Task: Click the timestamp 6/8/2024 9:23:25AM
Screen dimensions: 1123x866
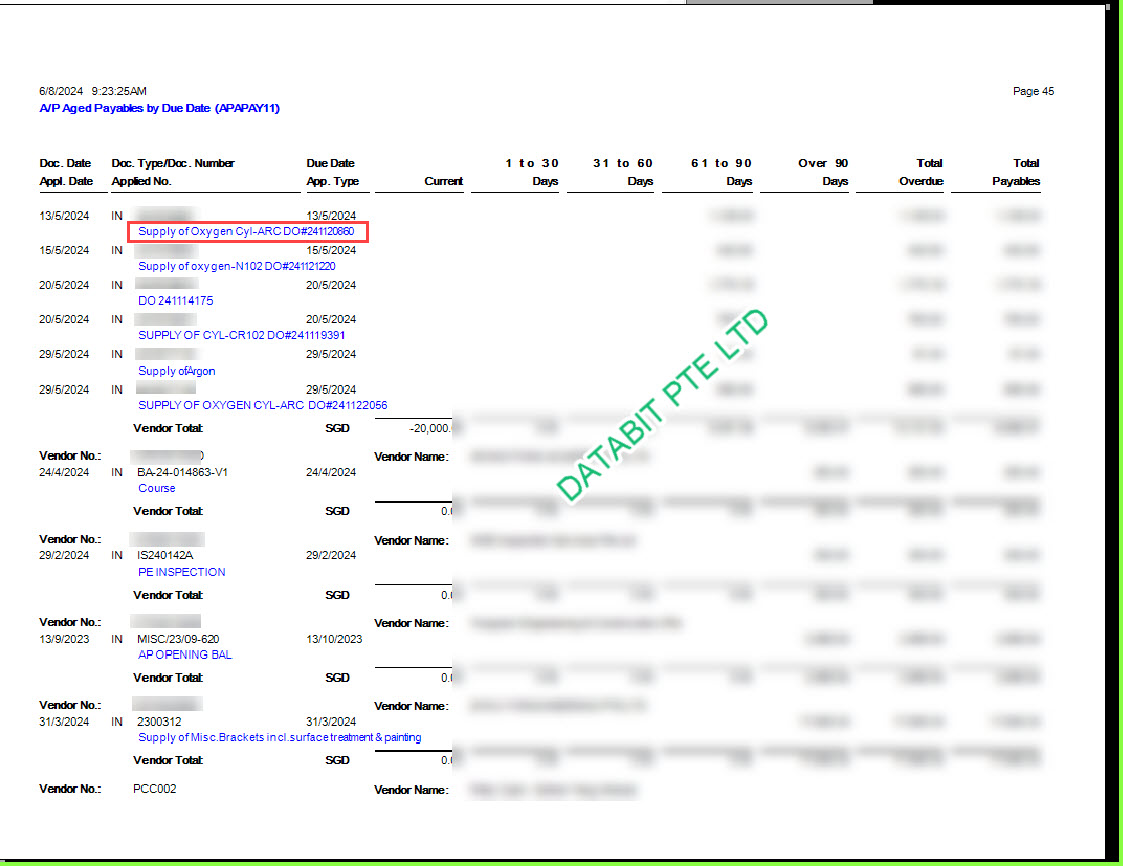Action: tap(93, 91)
